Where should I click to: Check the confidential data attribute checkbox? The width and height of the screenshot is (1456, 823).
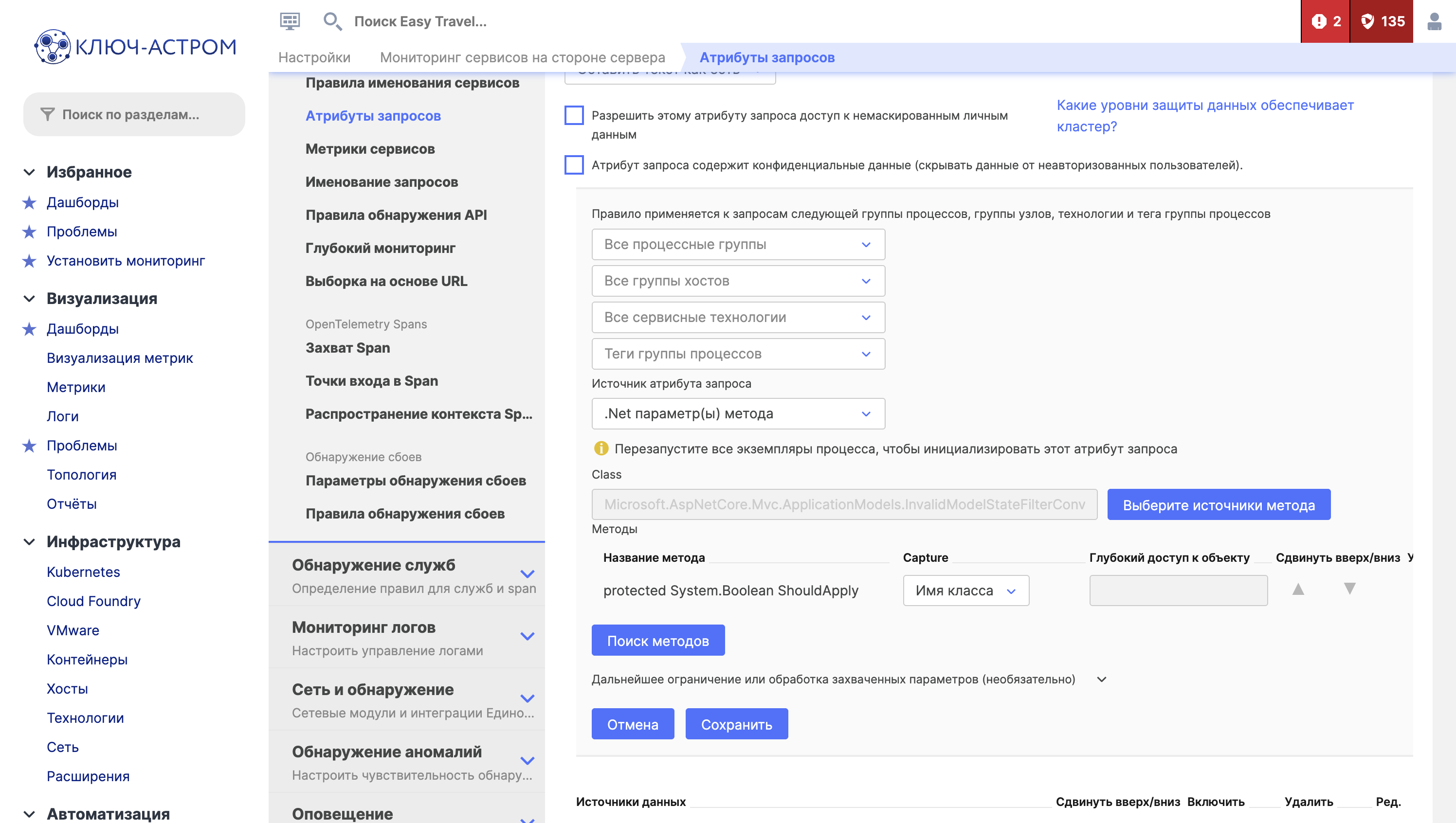(x=574, y=165)
